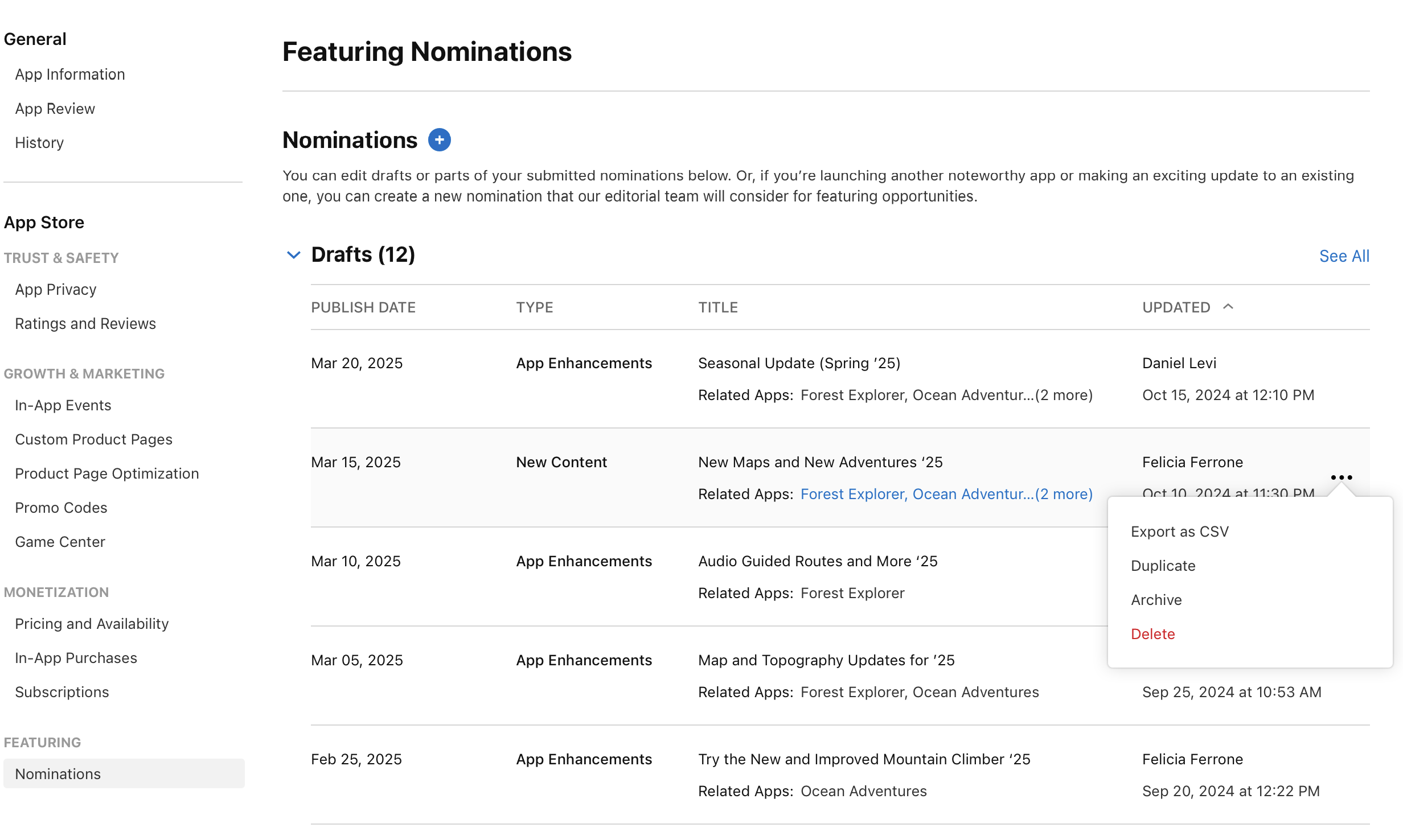Click Archive in the dropdown context menu
The height and width of the screenshot is (840, 1403).
1156,599
